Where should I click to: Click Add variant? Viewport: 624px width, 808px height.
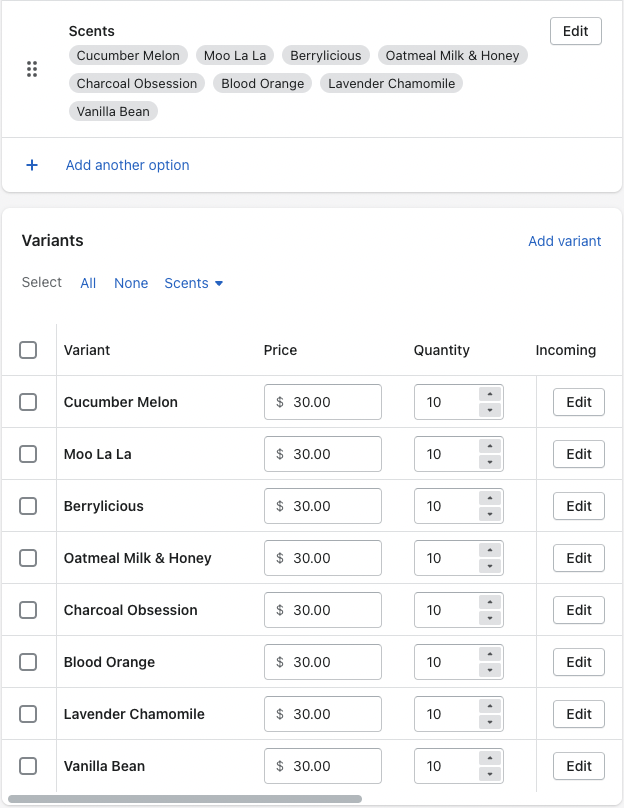[565, 241]
